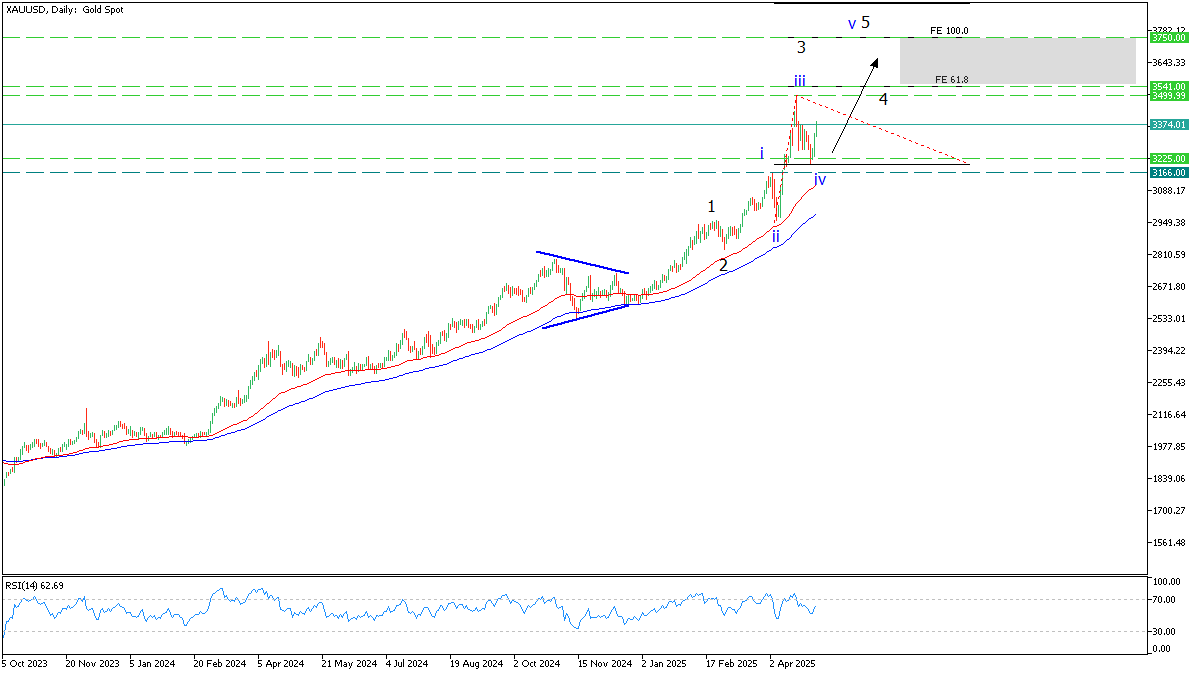Select the blue sub-wave label ii
Viewport: 1200px width, 675px height.
pyautogui.click(x=775, y=236)
